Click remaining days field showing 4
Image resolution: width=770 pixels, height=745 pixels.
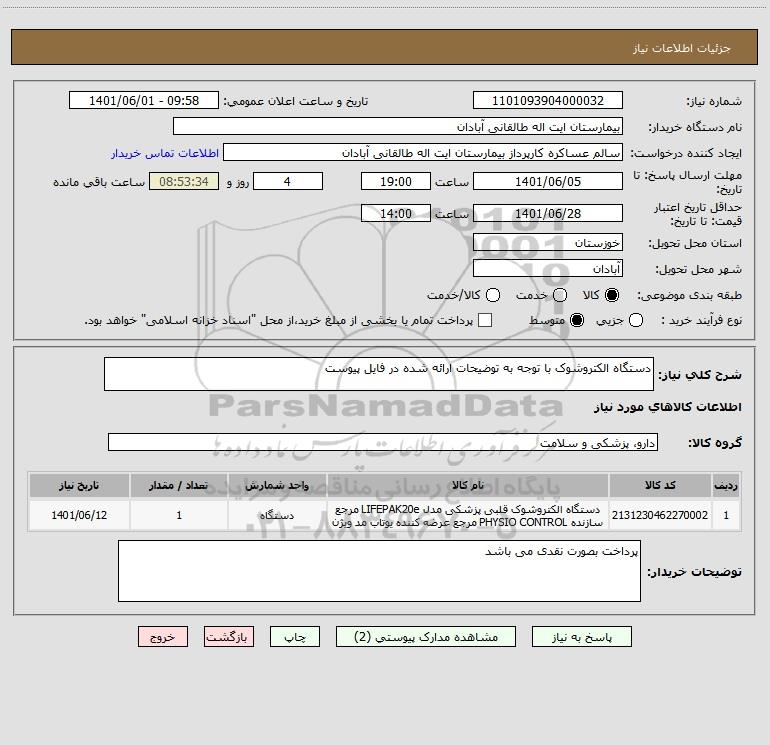tap(288, 181)
